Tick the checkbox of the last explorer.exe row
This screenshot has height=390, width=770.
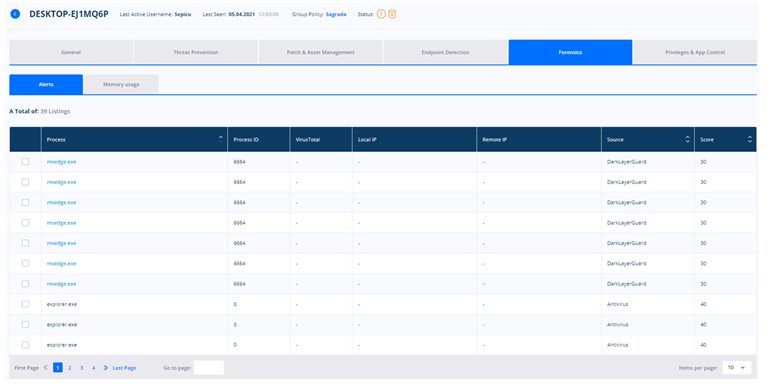click(x=26, y=345)
